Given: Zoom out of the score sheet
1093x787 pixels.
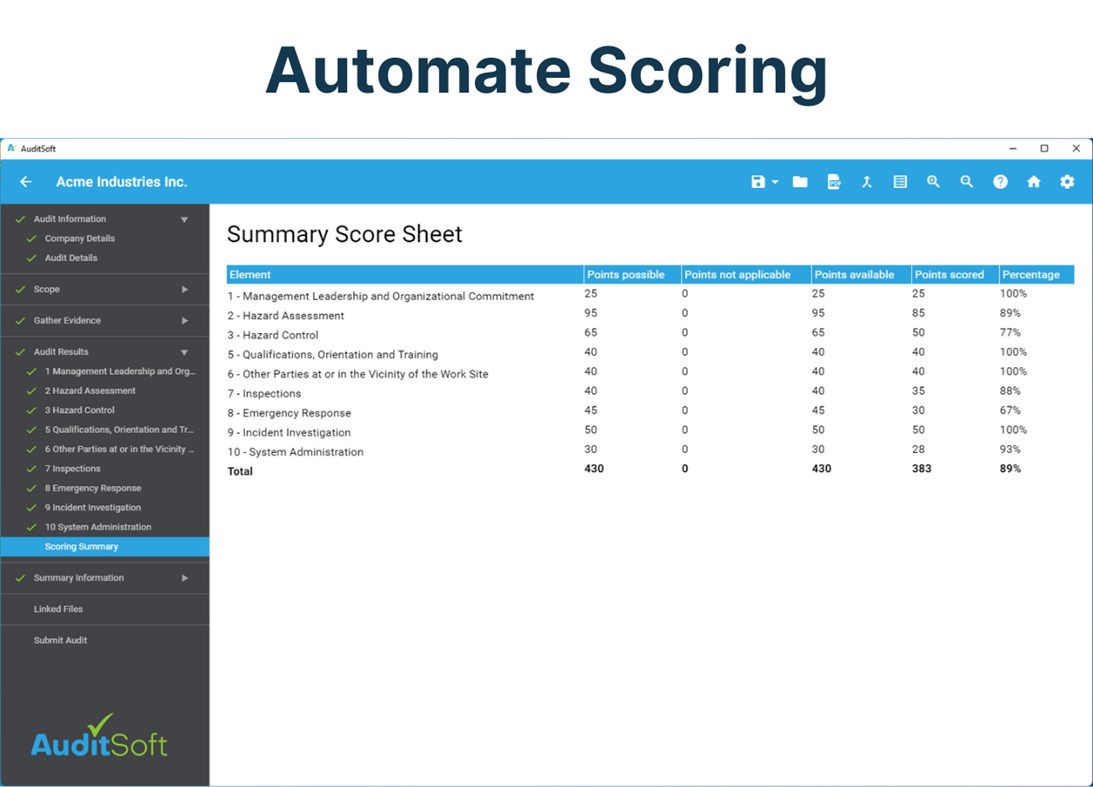Looking at the screenshot, I should coord(966,182).
